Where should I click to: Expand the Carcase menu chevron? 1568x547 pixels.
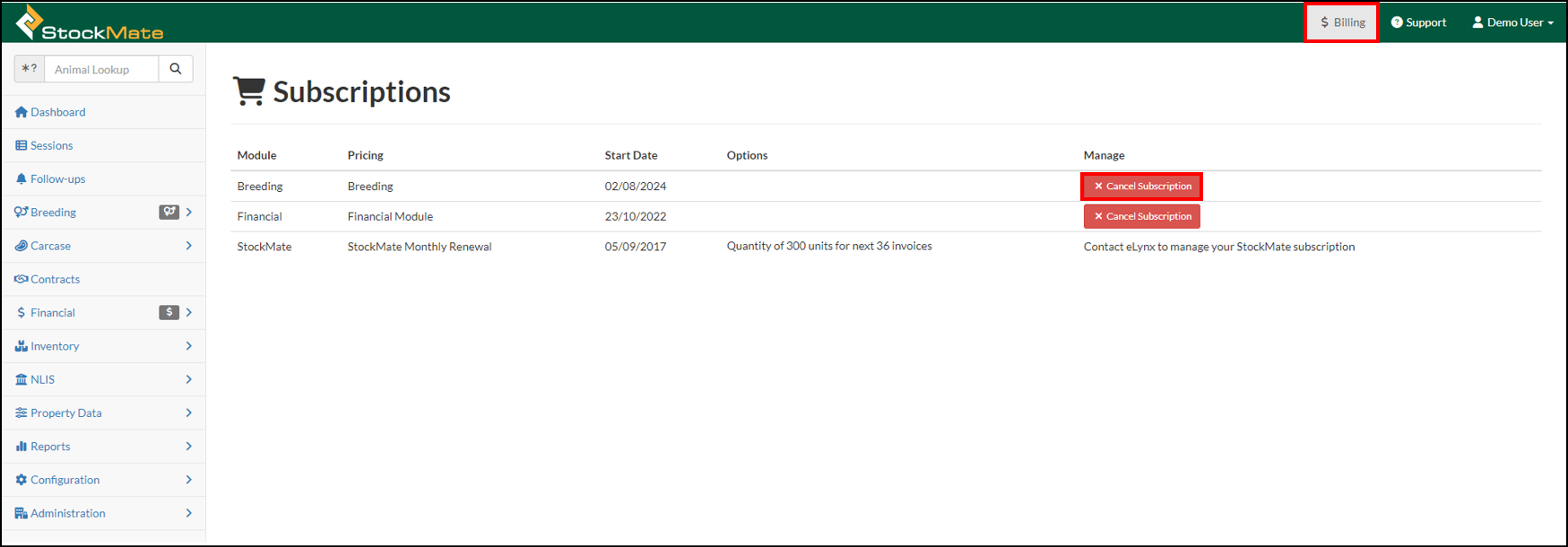189,246
